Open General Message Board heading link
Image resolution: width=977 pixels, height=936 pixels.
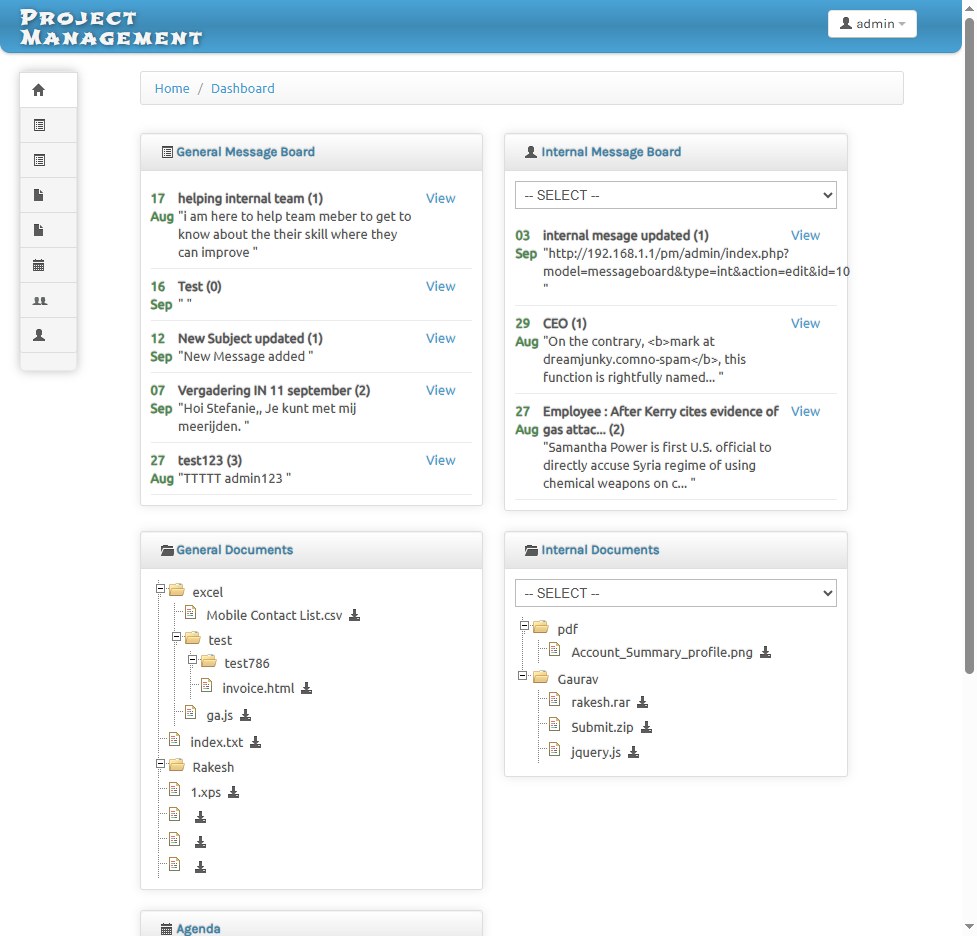coord(245,152)
